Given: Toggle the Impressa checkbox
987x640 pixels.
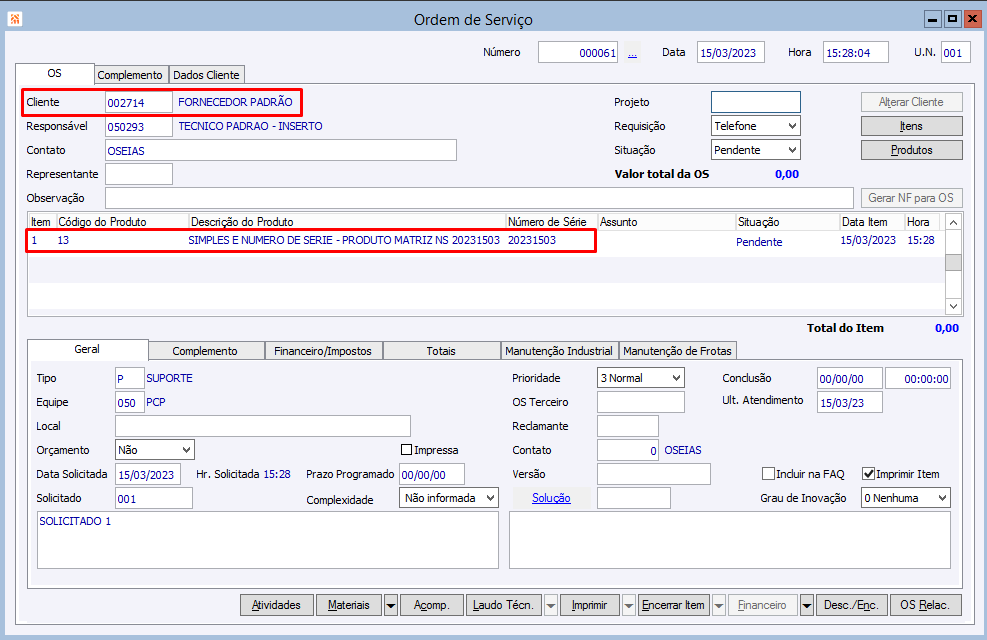Looking at the screenshot, I should point(407,450).
